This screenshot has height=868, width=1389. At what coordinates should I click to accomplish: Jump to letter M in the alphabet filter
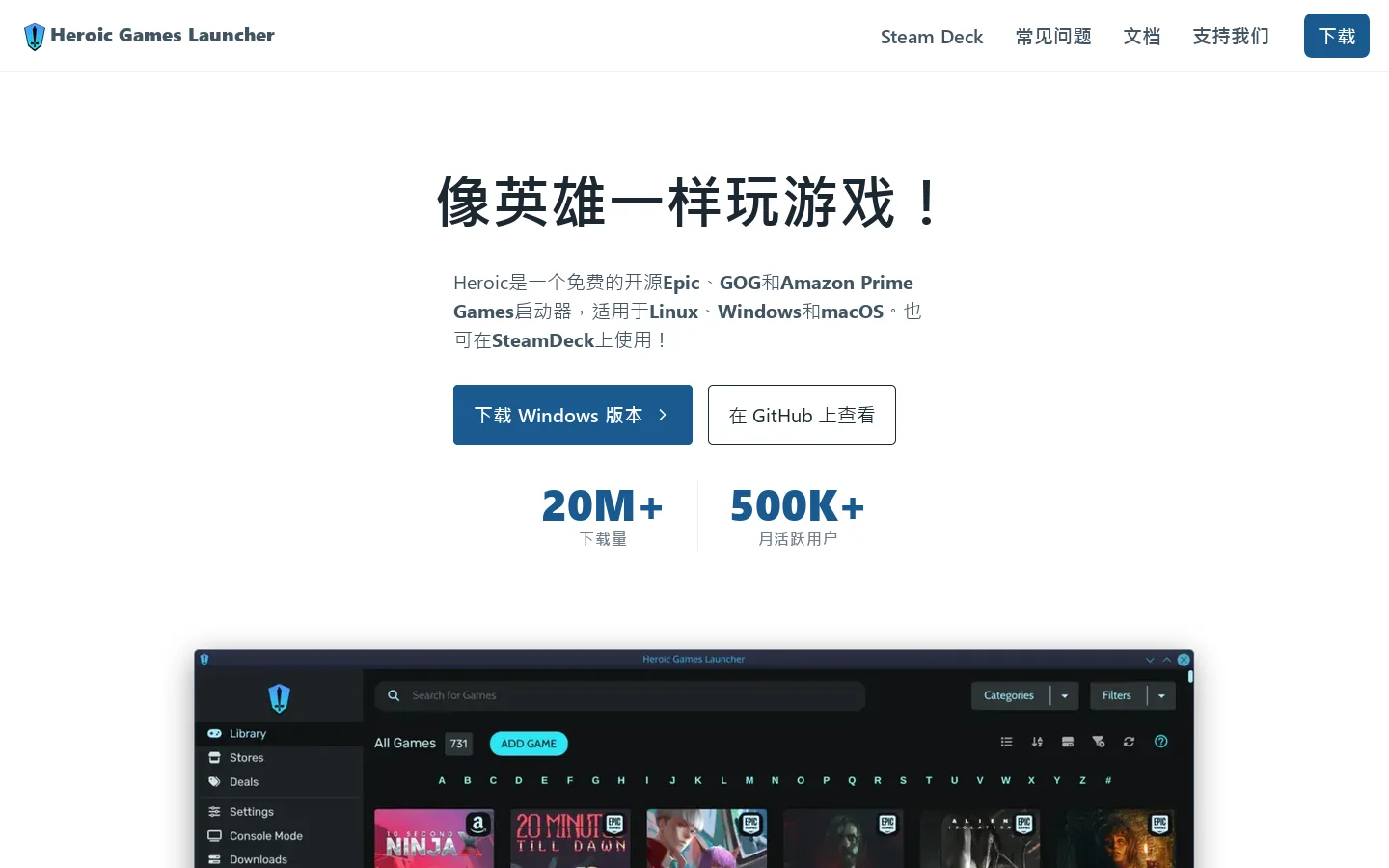click(x=749, y=781)
